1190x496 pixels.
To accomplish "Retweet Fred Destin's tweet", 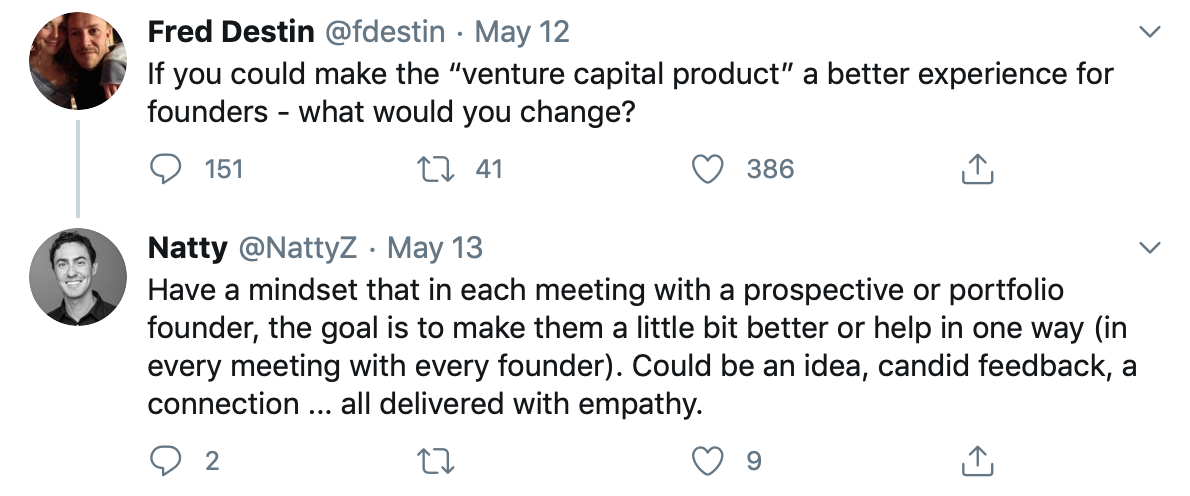I will click(438, 170).
